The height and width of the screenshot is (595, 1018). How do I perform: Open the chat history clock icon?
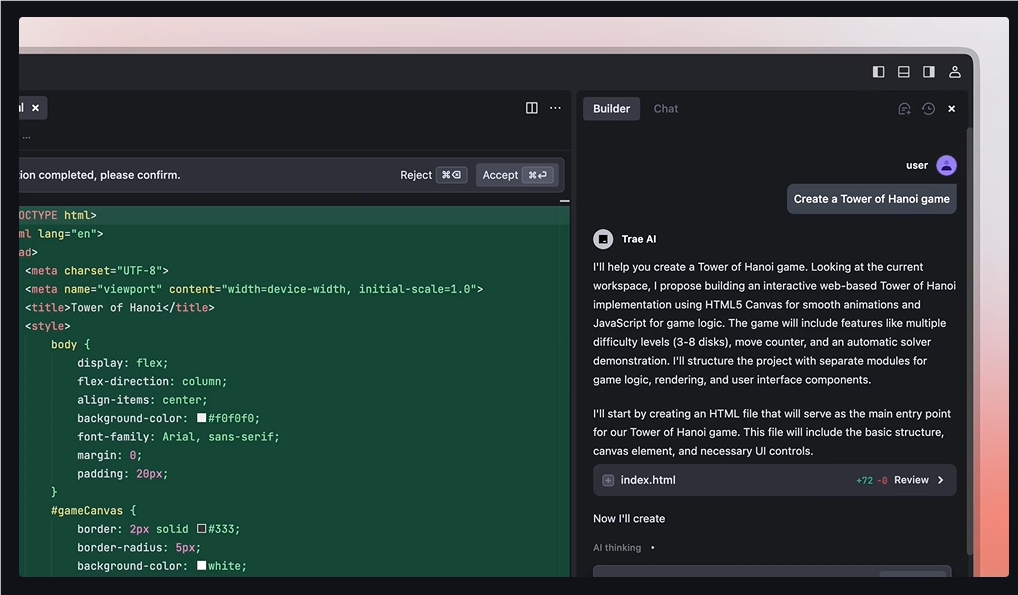(x=928, y=108)
